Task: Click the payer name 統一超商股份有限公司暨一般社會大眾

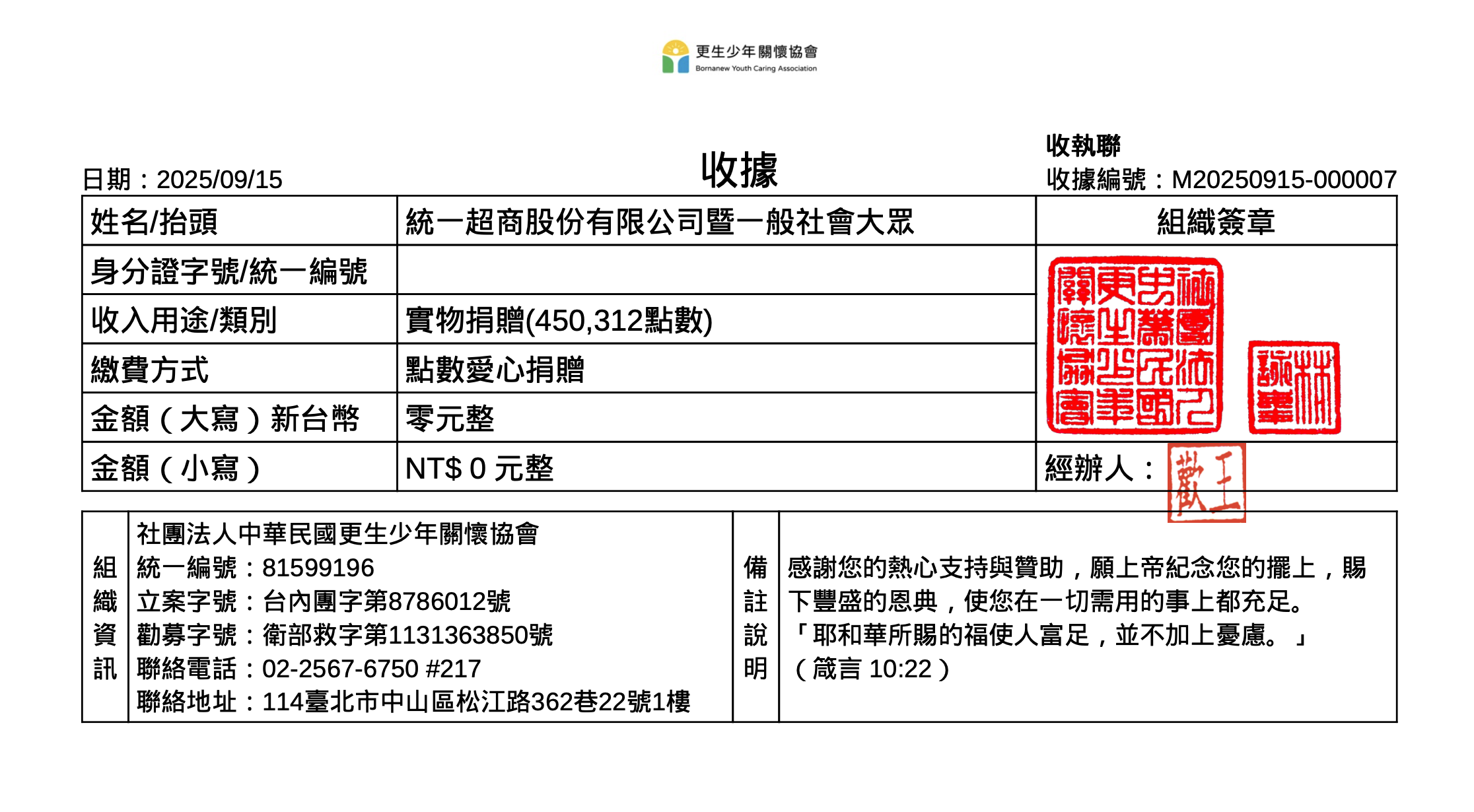Action: click(x=659, y=222)
